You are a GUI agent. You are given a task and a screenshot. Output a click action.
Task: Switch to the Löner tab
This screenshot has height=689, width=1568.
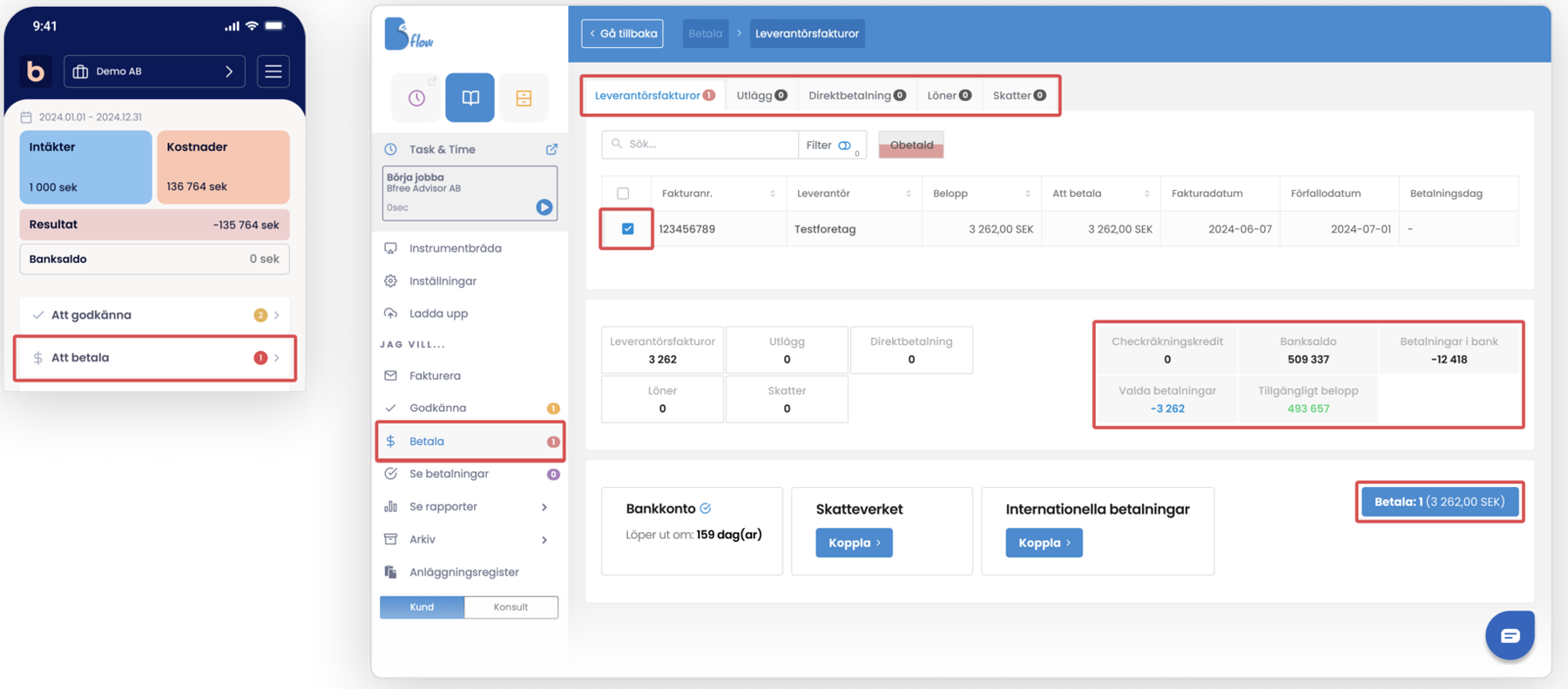[x=949, y=96]
